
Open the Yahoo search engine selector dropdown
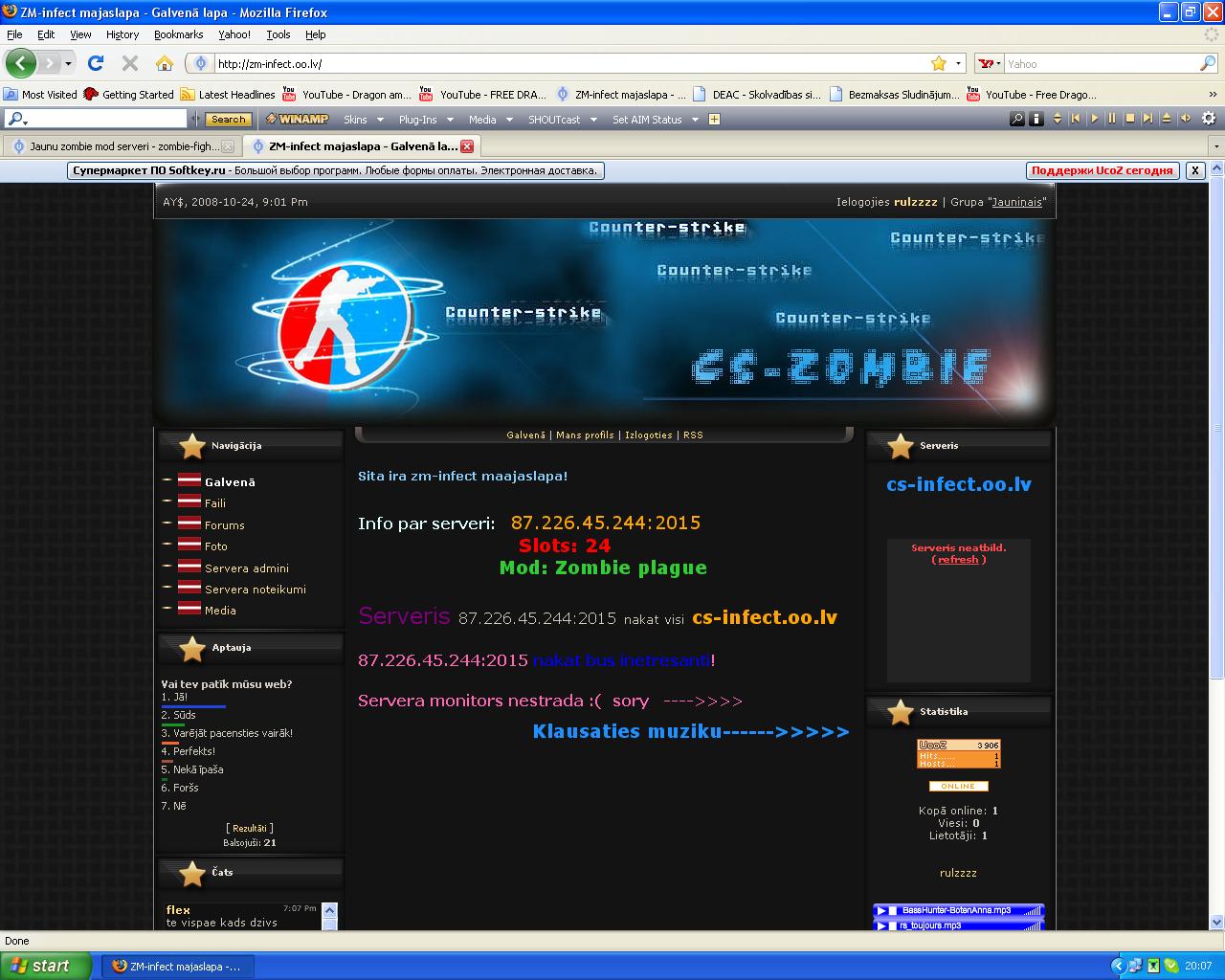tap(991, 63)
